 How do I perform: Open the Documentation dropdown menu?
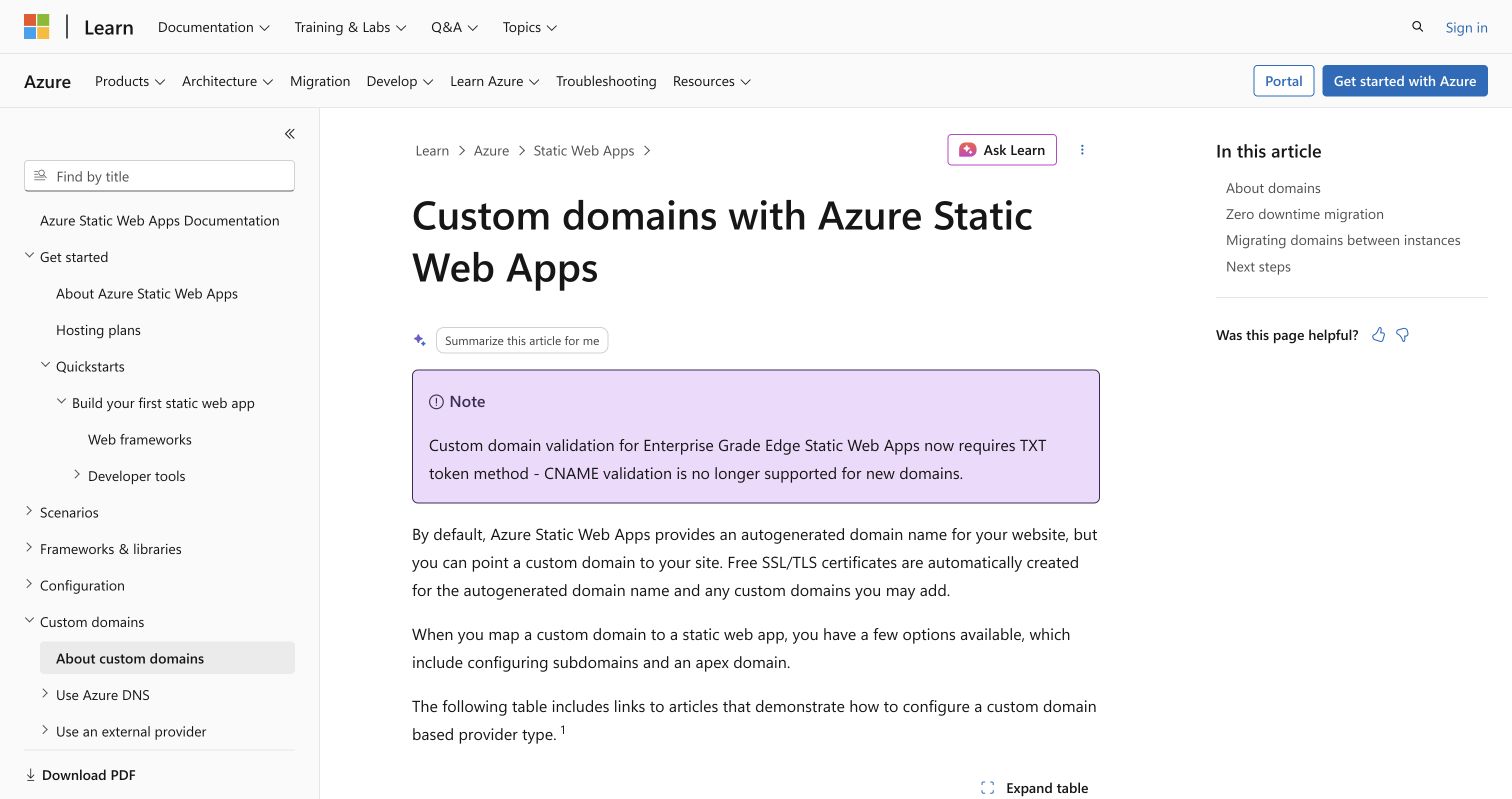tap(214, 27)
